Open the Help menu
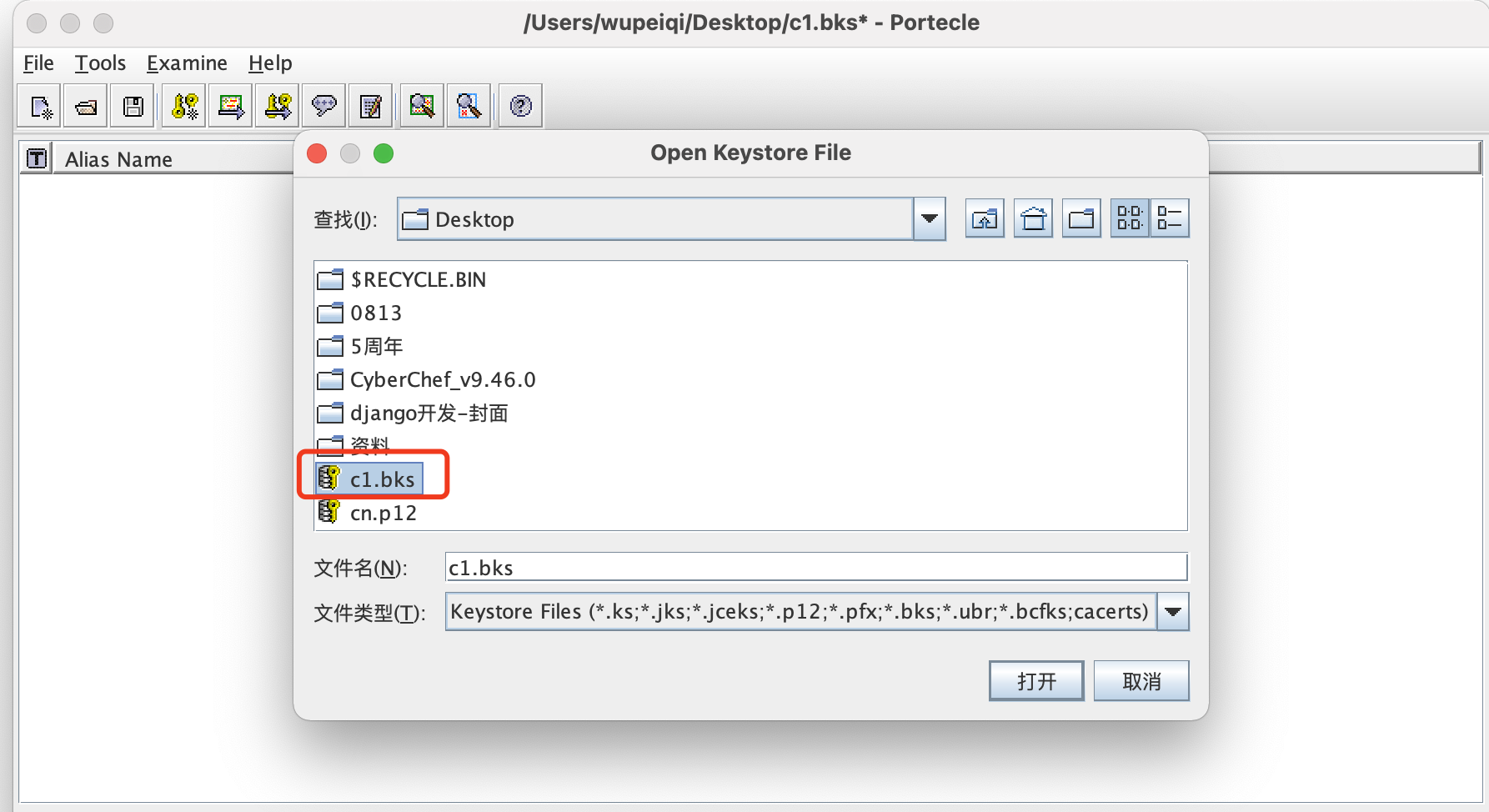Viewport: 1489px width, 812px height. pos(270,63)
